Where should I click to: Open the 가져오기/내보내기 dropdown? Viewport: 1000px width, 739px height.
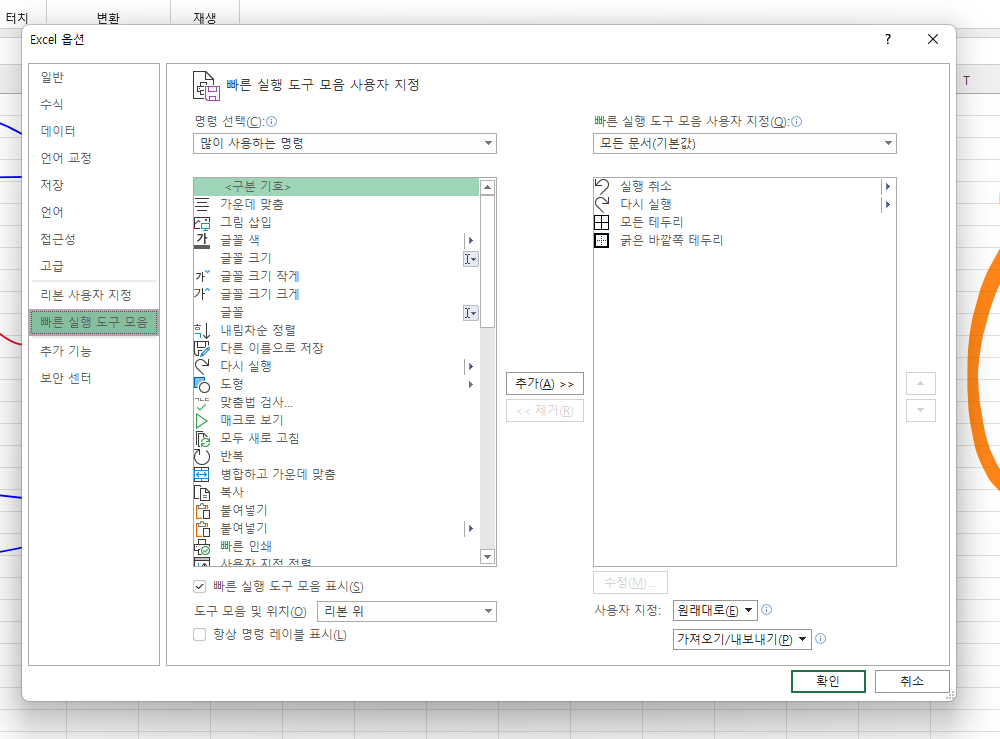click(742, 639)
